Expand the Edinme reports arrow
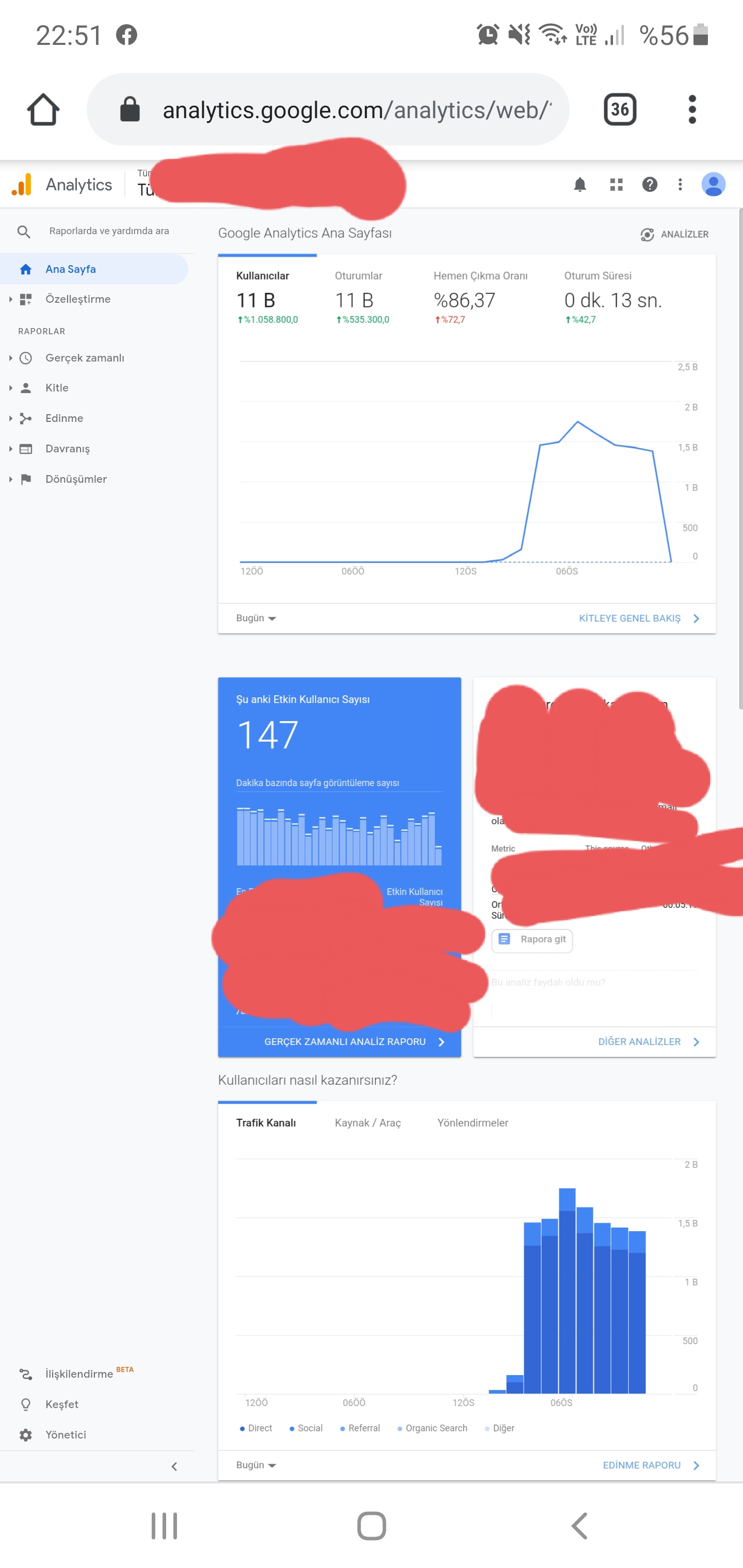This screenshot has height=1568, width=743. tap(10, 418)
